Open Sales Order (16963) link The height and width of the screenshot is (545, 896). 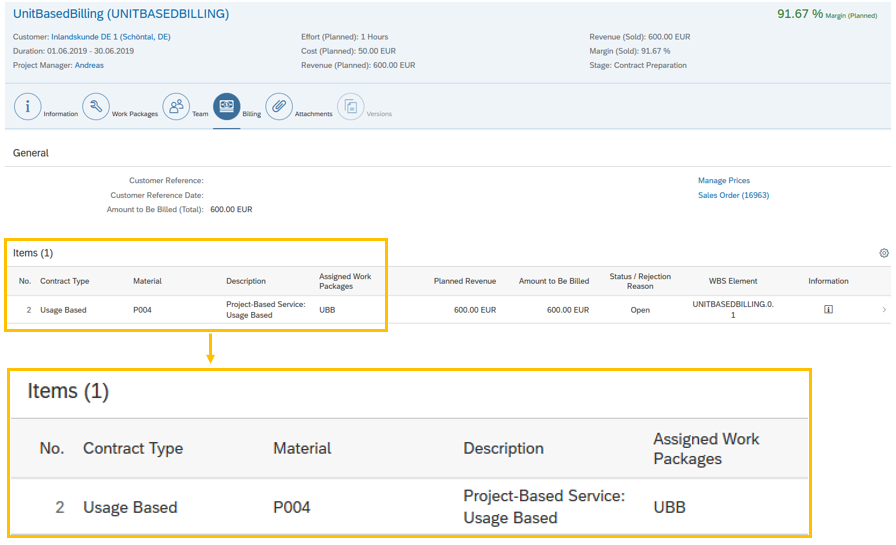click(x=734, y=195)
